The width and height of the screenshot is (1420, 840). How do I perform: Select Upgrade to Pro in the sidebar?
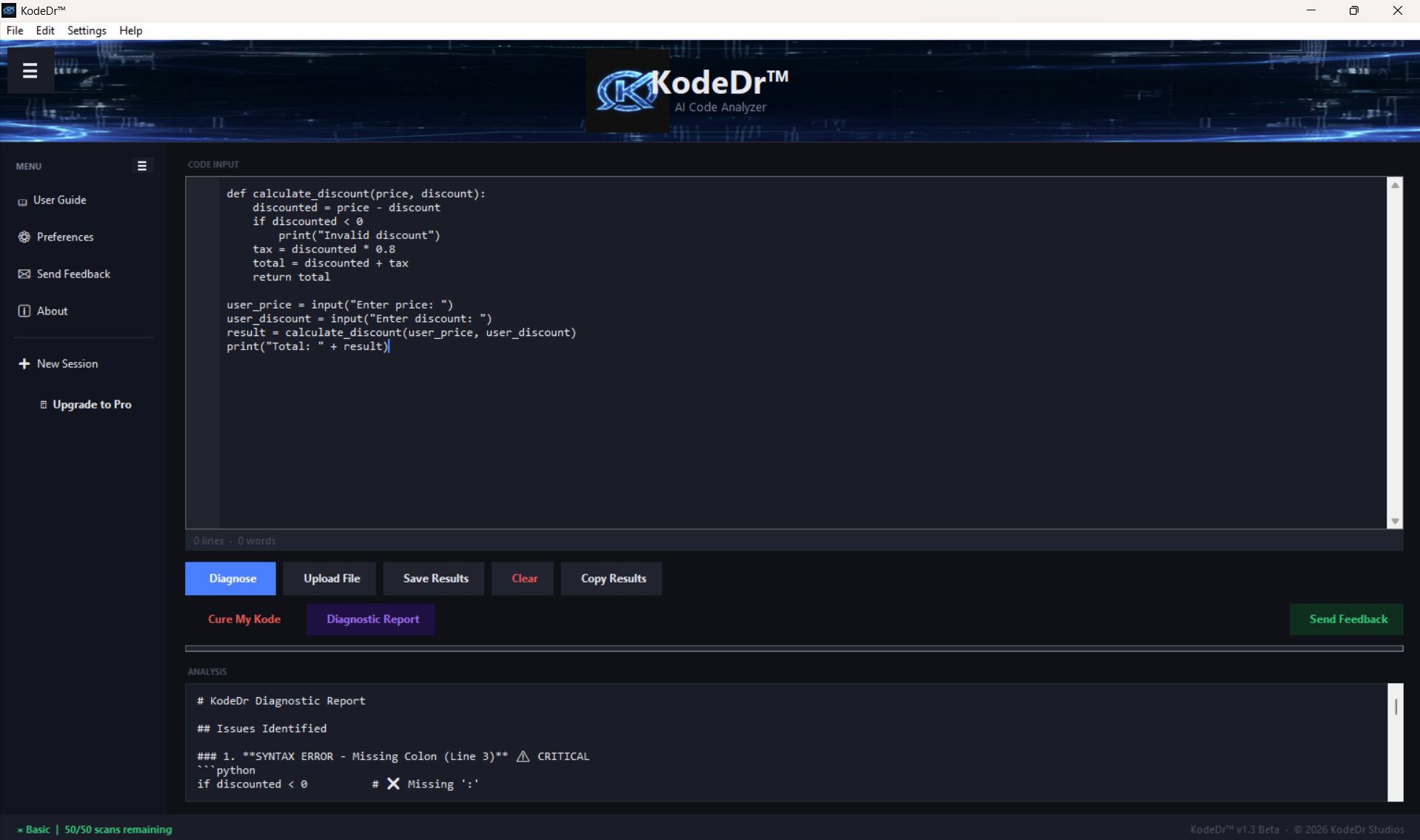92,404
